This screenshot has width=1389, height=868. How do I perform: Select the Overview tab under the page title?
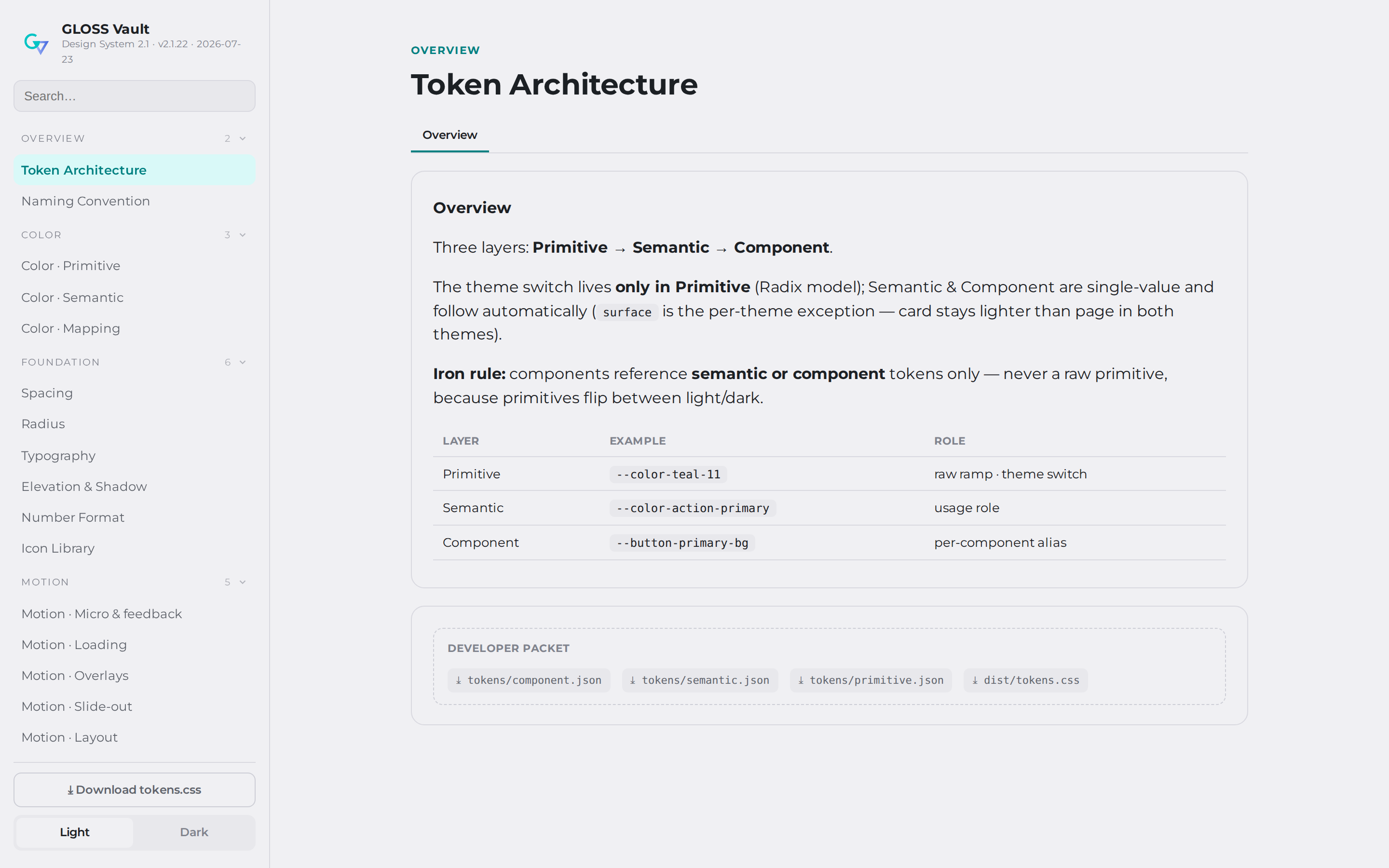[449, 135]
